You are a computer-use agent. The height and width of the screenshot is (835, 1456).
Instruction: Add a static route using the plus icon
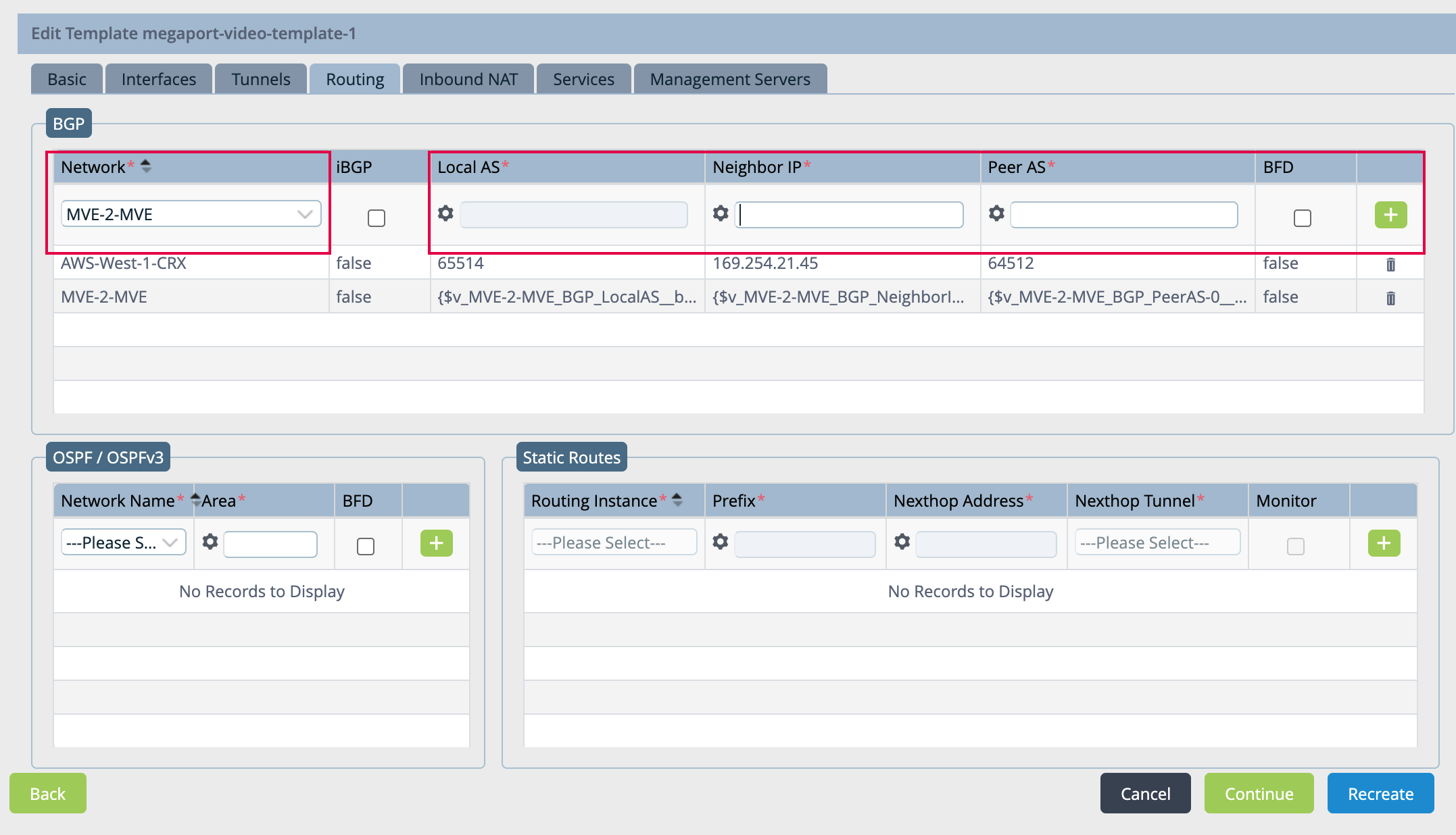(x=1384, y=542)
